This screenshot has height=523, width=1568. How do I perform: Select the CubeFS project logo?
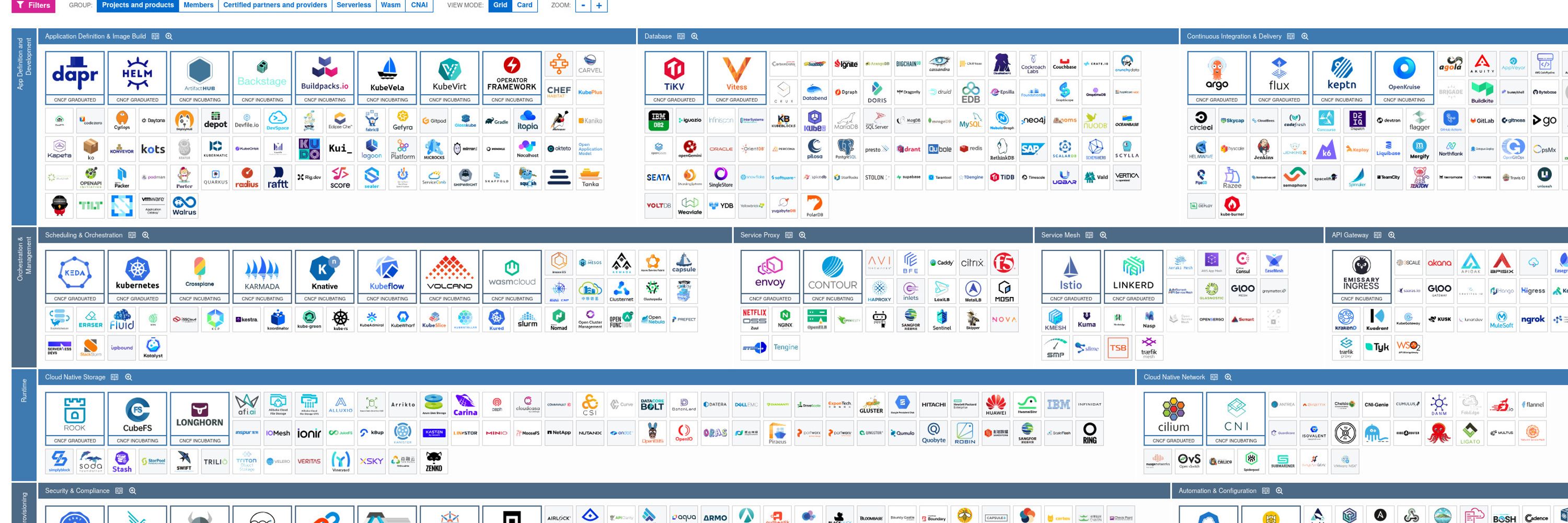[x=137, y=418]
